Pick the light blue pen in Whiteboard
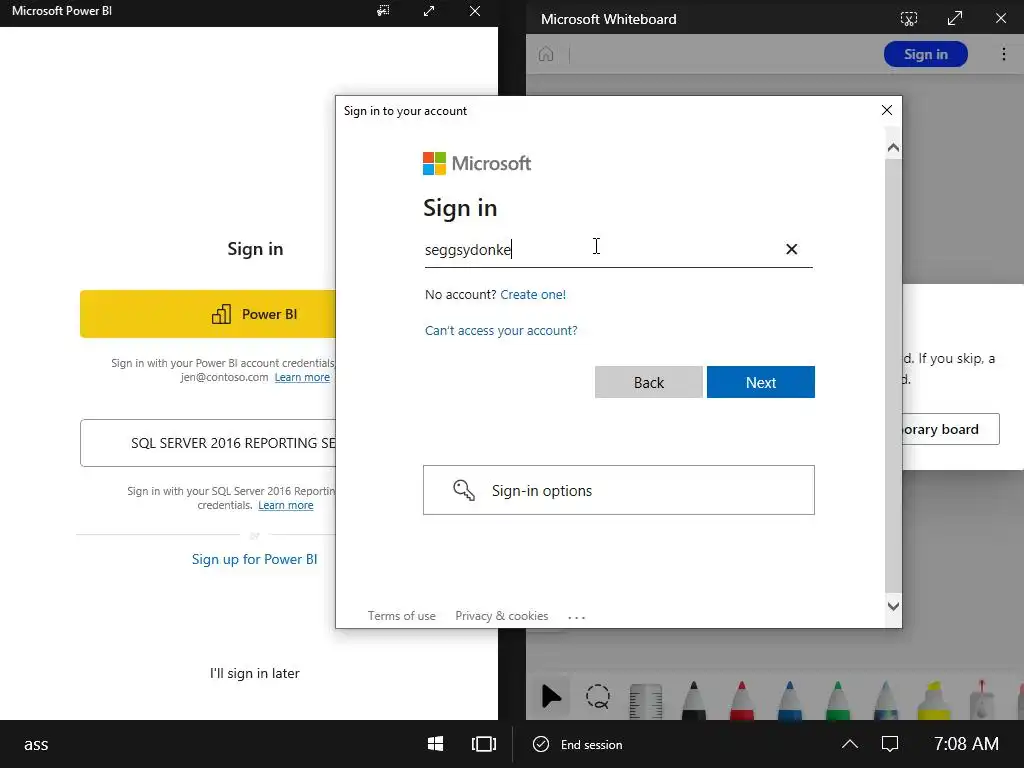The height and width of the screenshot is (768, 1024). point(886,700)
